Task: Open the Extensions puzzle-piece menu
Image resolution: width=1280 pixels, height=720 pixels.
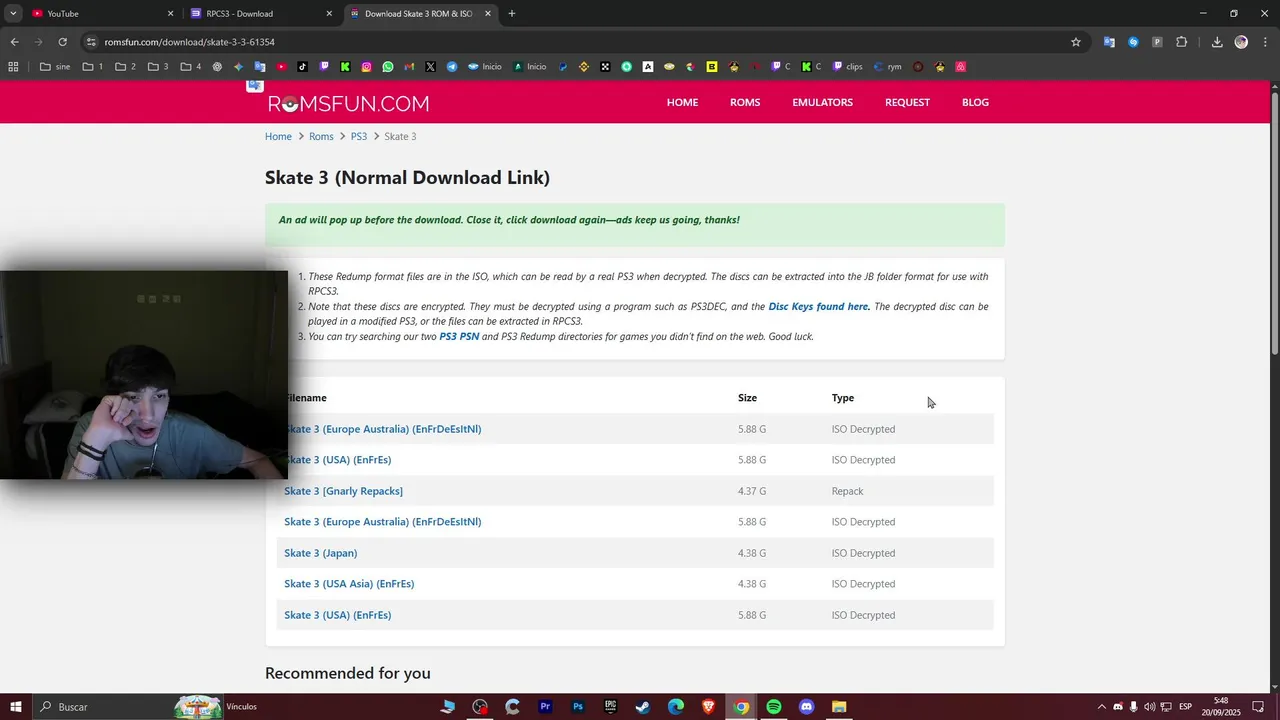Action: [x=1181, y=42]
